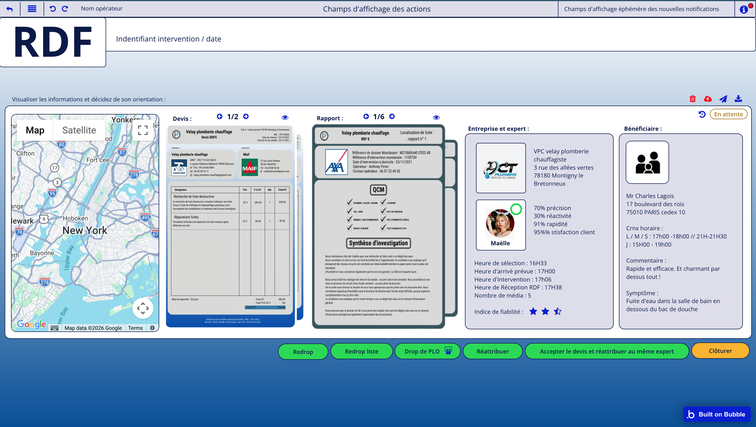Click the Maëlle expert photo
Image resolution: width=756 pixels, height=427 pixels.
(500, 224)
